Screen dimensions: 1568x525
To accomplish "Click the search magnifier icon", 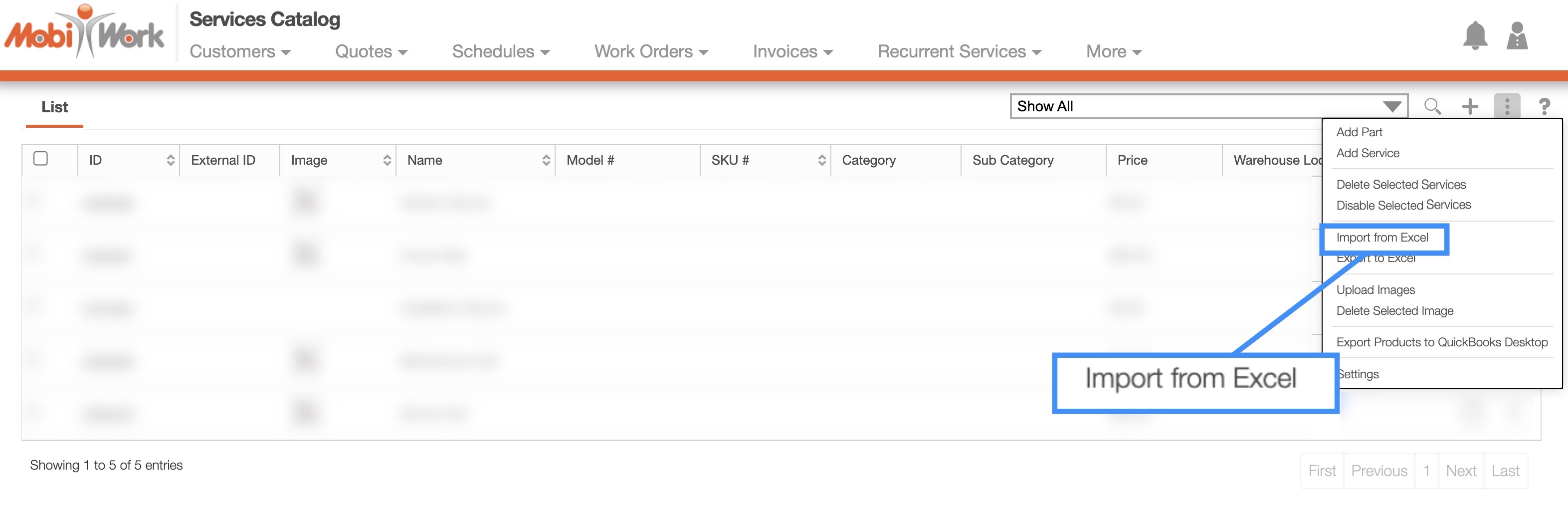I will coord(1432,107).
